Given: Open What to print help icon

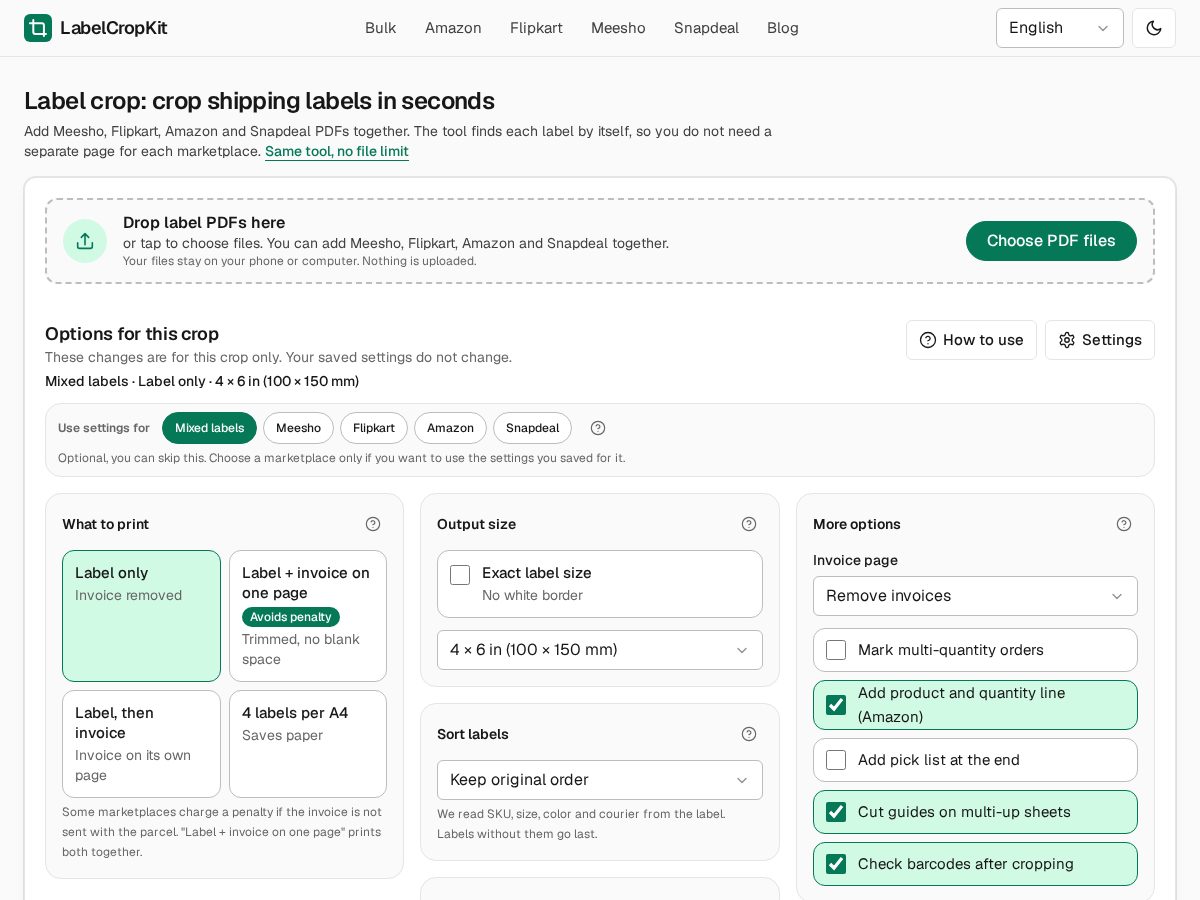Looking at the screenshot, I should pyautogui.click(x=373, y=524).
